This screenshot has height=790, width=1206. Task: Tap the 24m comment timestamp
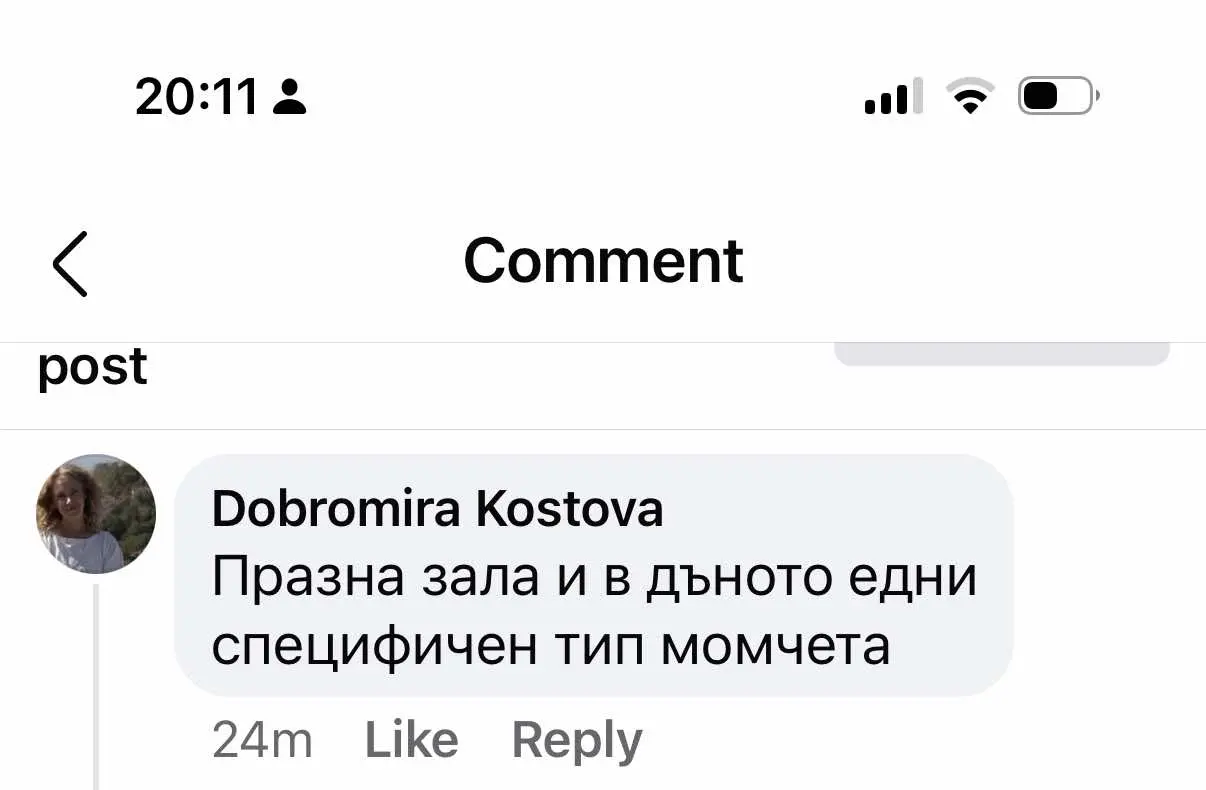pyautogui.click(x=262, y=741)
